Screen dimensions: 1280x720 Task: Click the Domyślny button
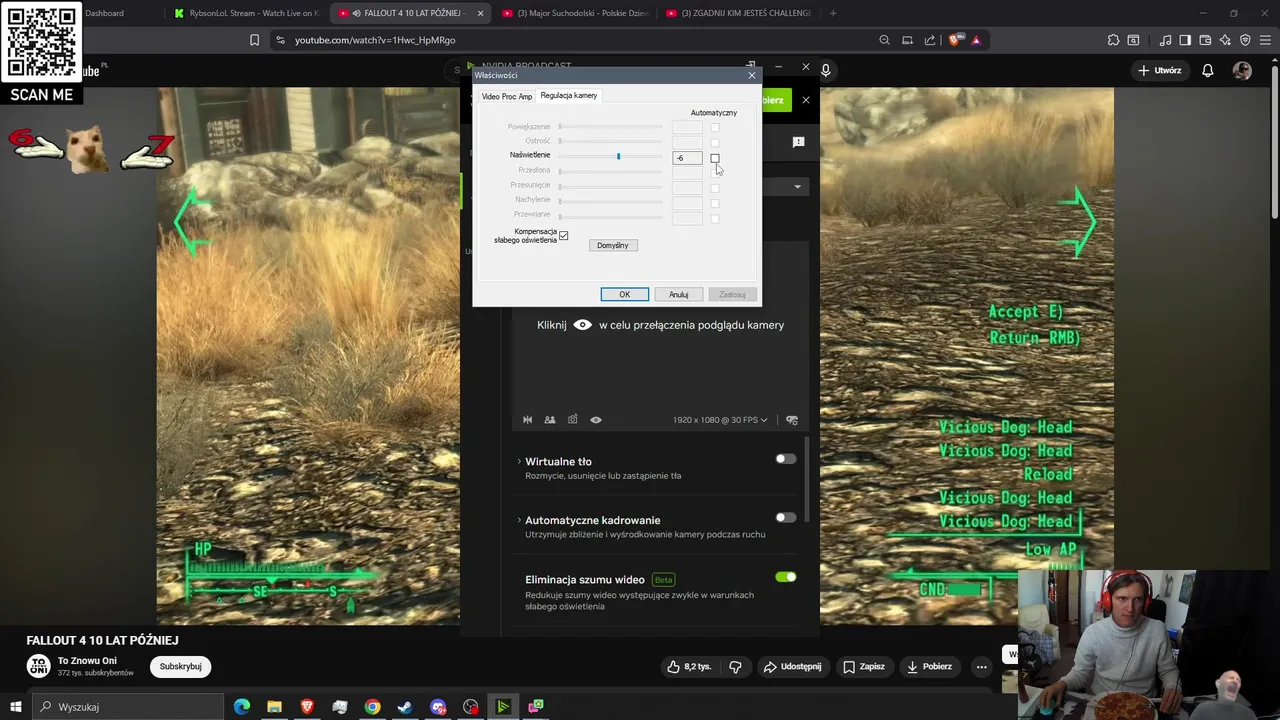[x=613, y=245]
